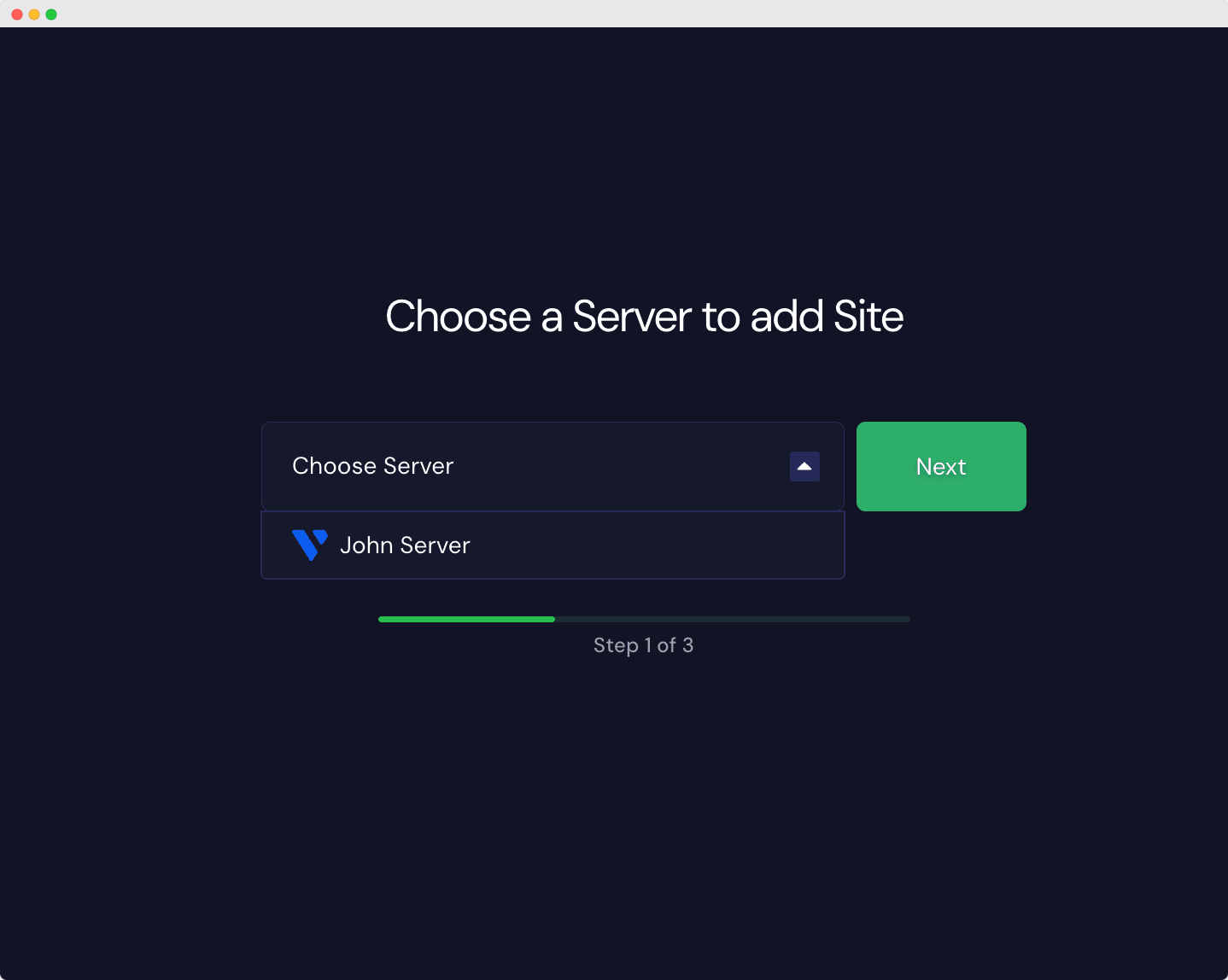1228x980 pixels.
Task: Click the Step 1 of 3 progress bar
Action: pos(644,619)
